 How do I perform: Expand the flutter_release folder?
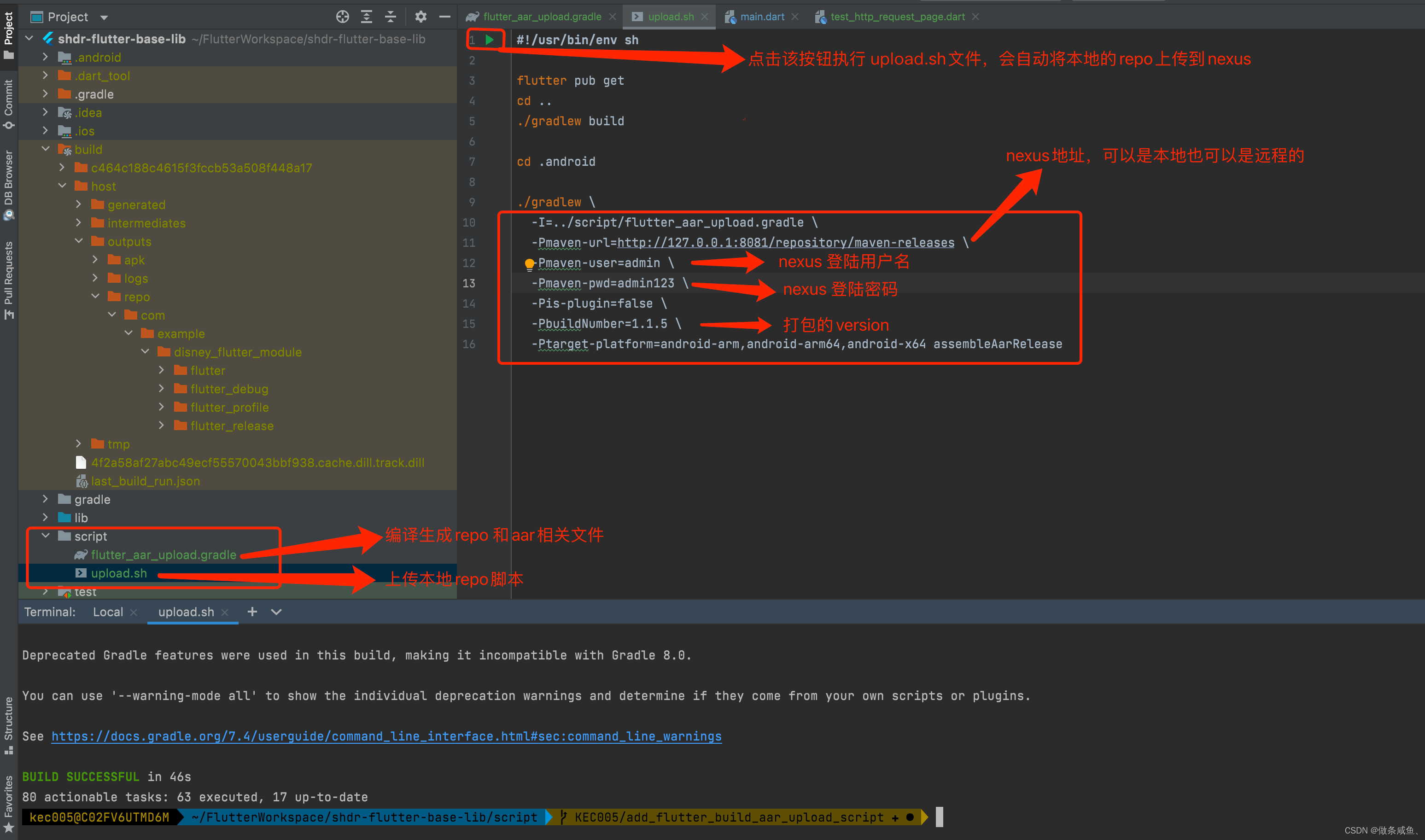coord(162,425)
